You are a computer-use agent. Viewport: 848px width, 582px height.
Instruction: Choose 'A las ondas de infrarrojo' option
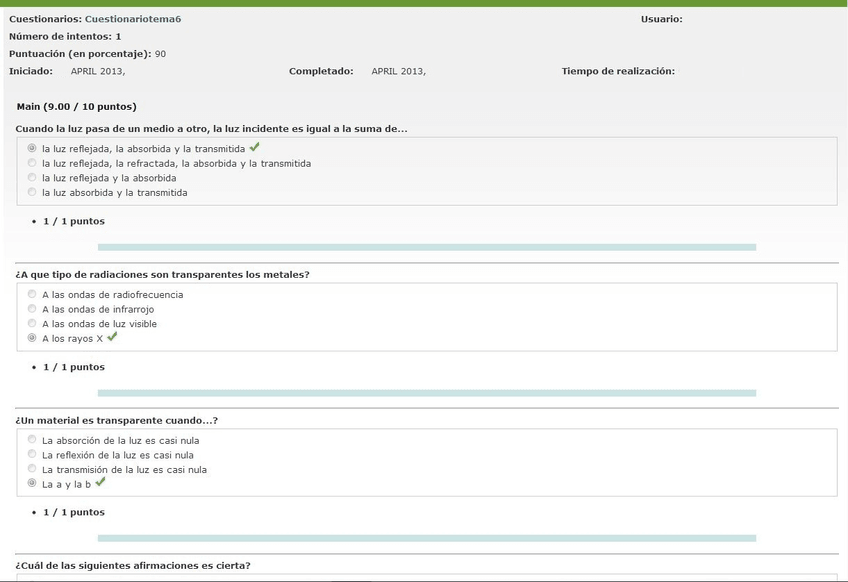pos(32,309)
